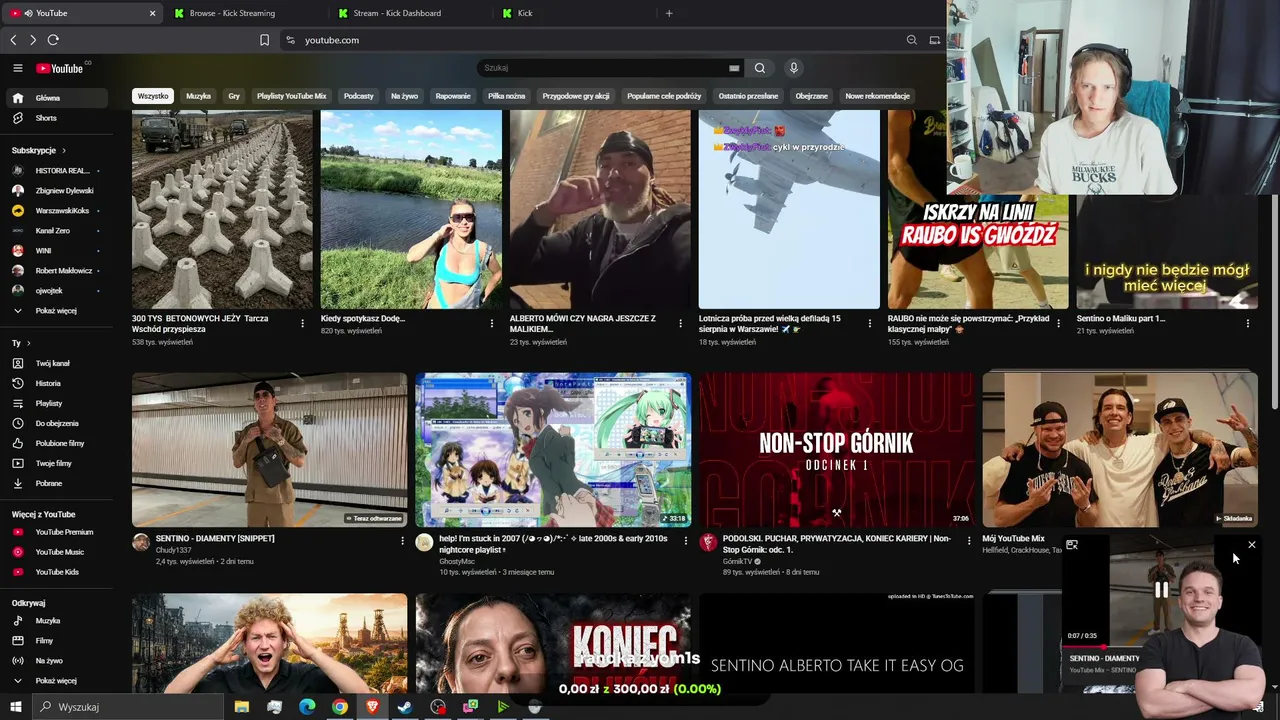Open a new browser tab
1280x720 pixels.
click(x=669, y=13)
